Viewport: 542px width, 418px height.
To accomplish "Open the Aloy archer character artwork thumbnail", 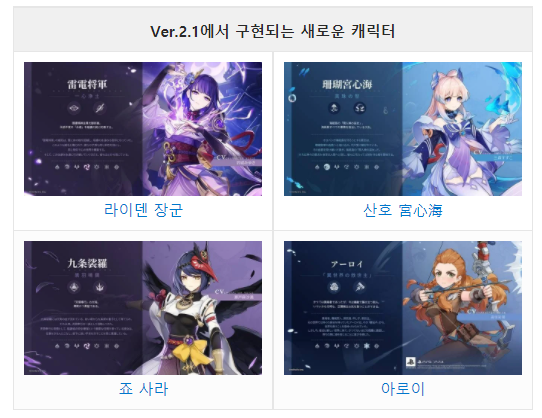I will [x=403, y=308].
